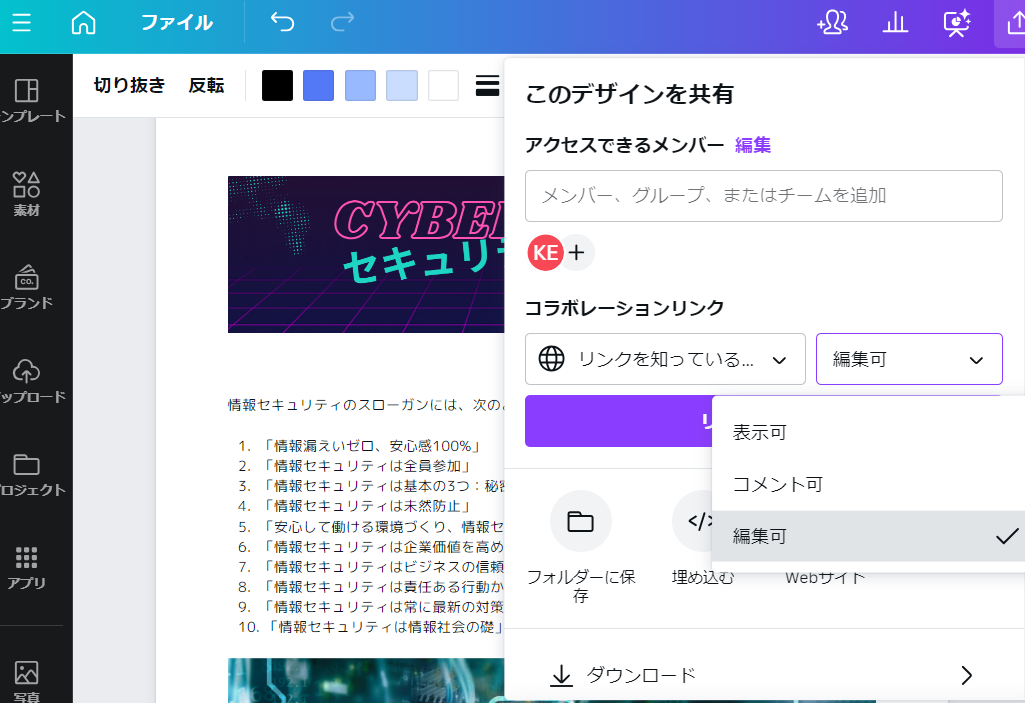Open the add collaborators icon
The width and height of the screenshot is (1025, 703).
(832, 22)
